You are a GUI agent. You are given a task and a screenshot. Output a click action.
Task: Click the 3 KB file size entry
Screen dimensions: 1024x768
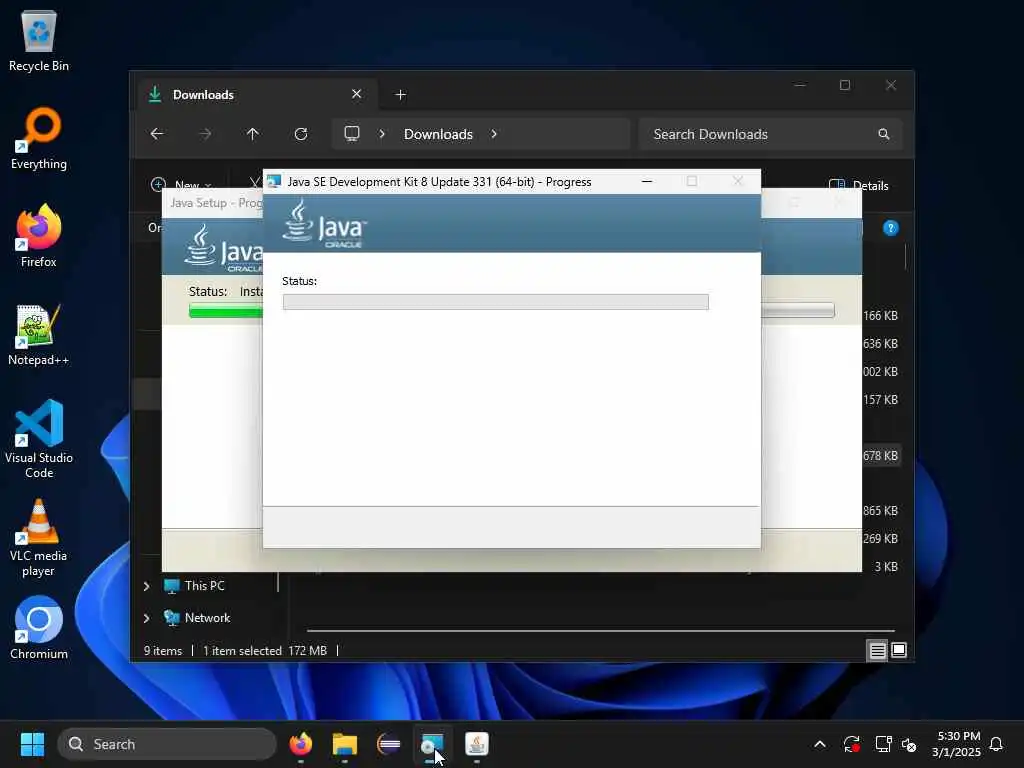886,567
